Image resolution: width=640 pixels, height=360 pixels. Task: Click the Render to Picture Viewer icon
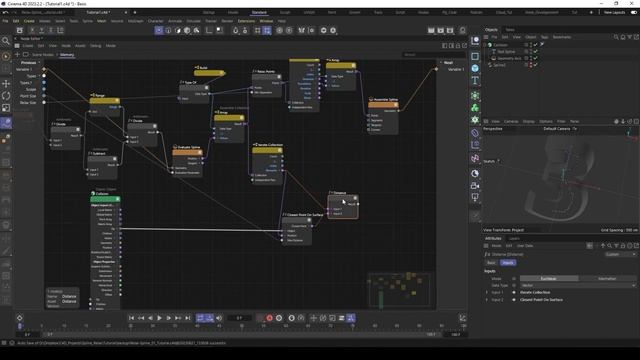click(x=440, y=30)
